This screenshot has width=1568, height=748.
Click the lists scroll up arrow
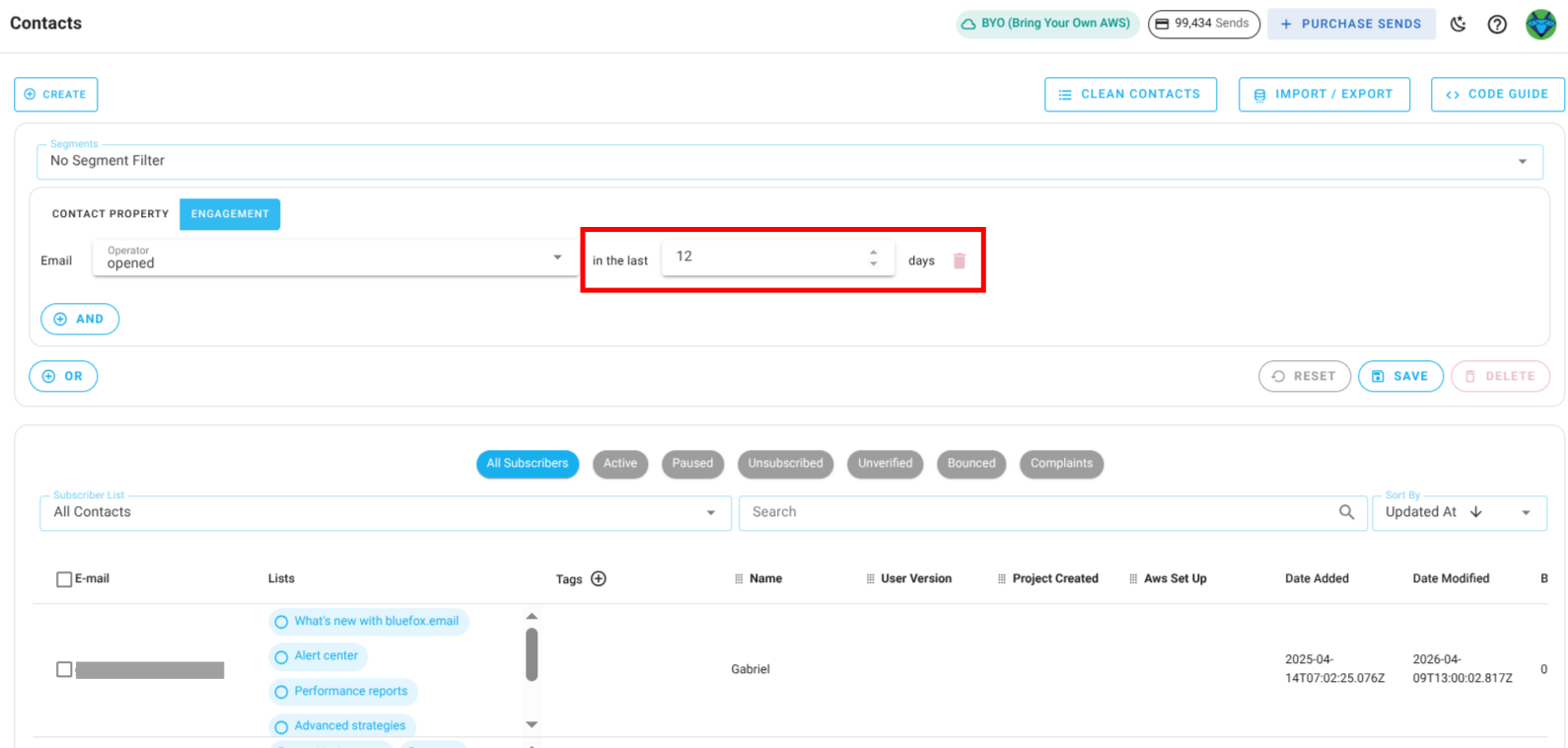tap(532, 617)
